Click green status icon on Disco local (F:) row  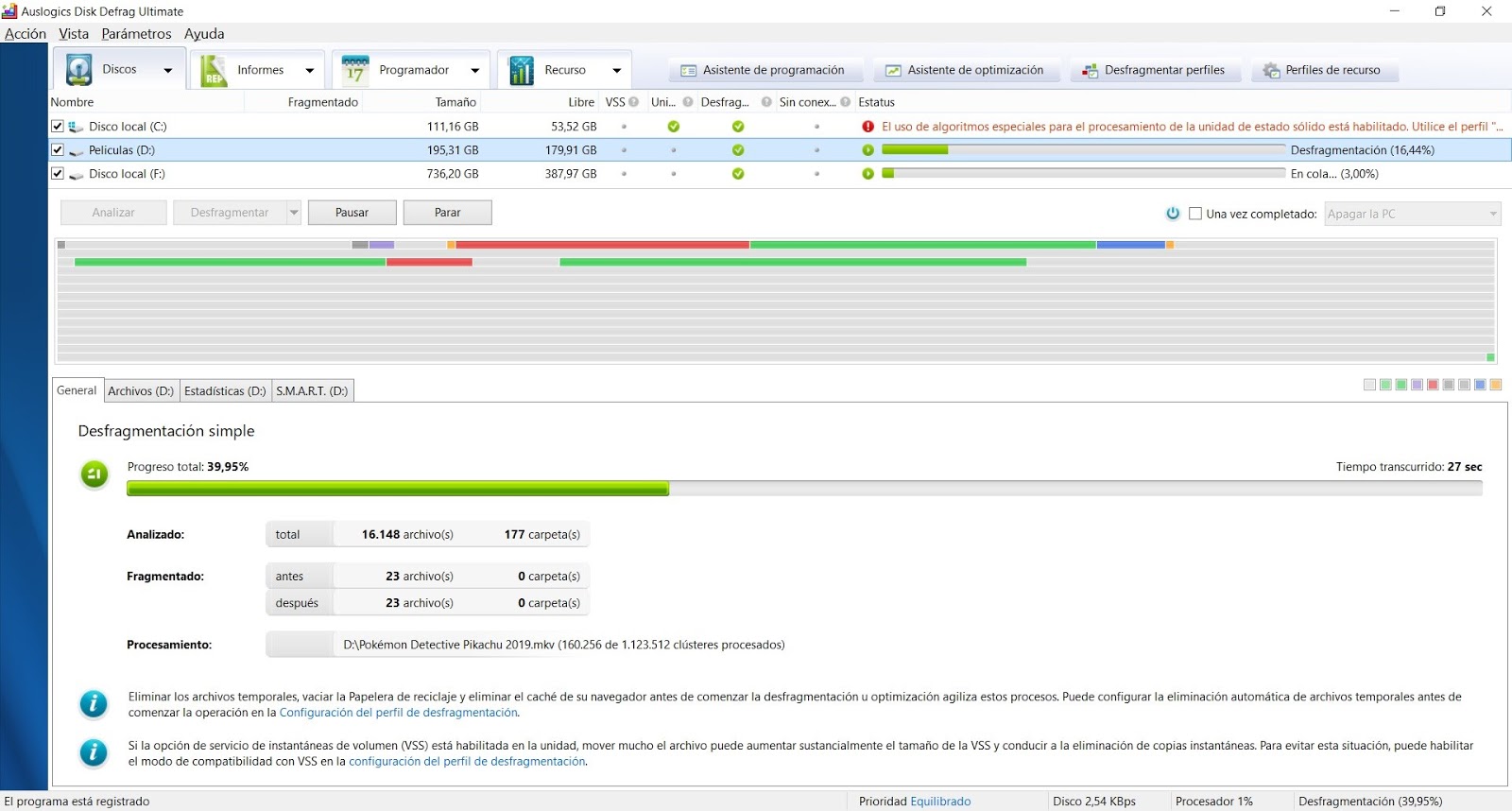868,174
